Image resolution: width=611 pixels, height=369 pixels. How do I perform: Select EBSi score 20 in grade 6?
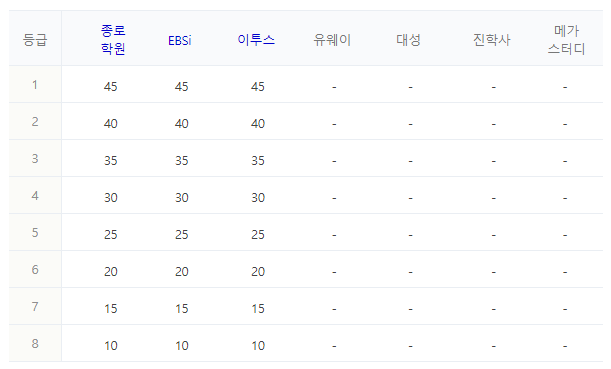[182, 272]
